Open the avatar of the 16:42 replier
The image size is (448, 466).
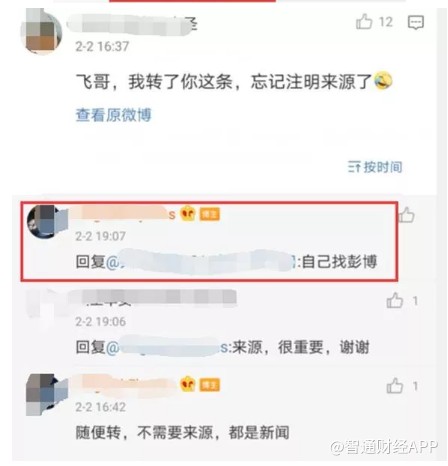(x=47, y=395)
